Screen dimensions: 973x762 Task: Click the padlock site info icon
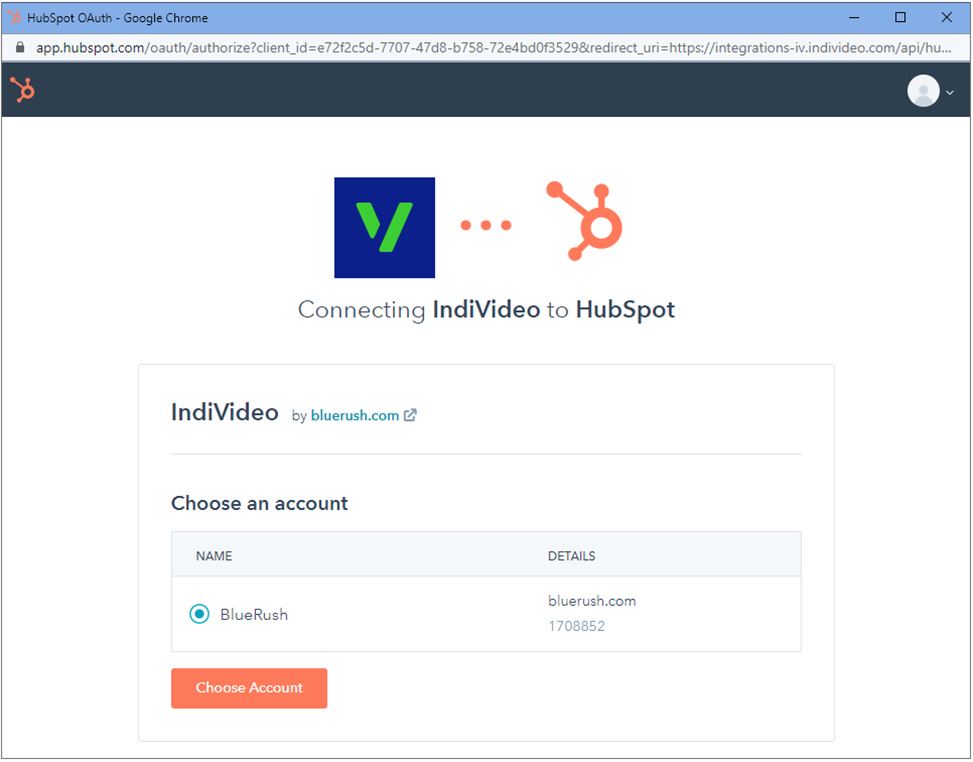click(x=19, y=48)
